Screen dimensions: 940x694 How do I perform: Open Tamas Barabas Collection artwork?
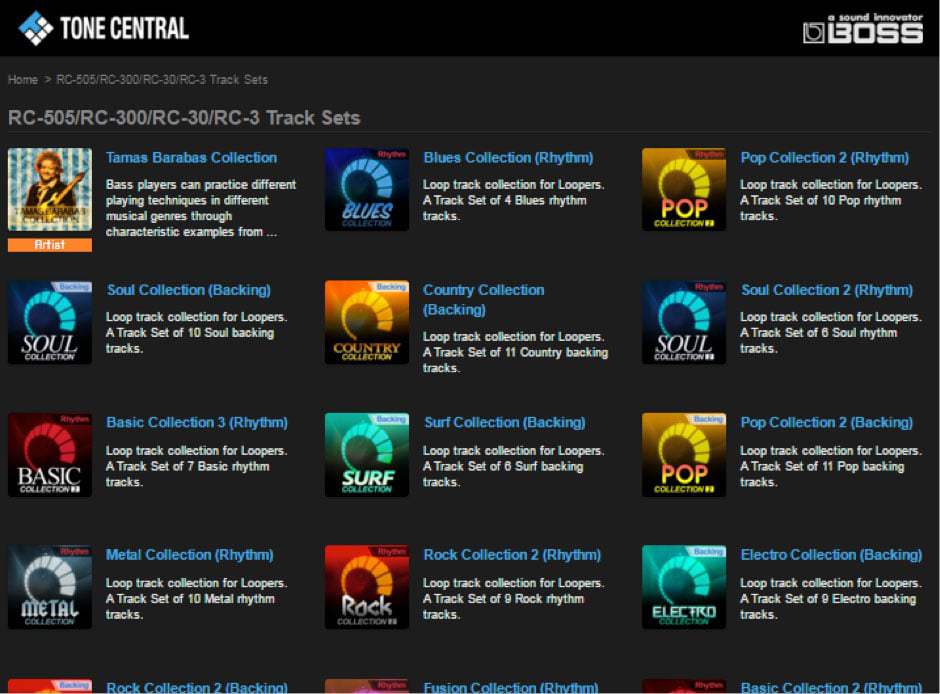50,189
